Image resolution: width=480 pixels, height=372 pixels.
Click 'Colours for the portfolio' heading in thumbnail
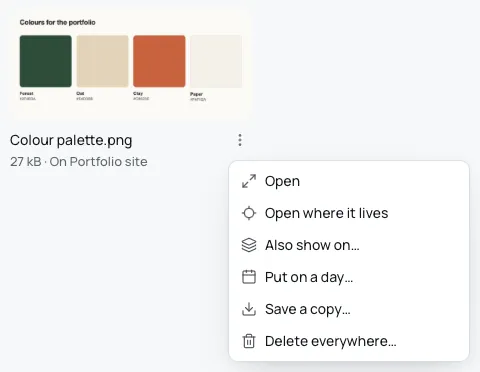pos(57,22)
